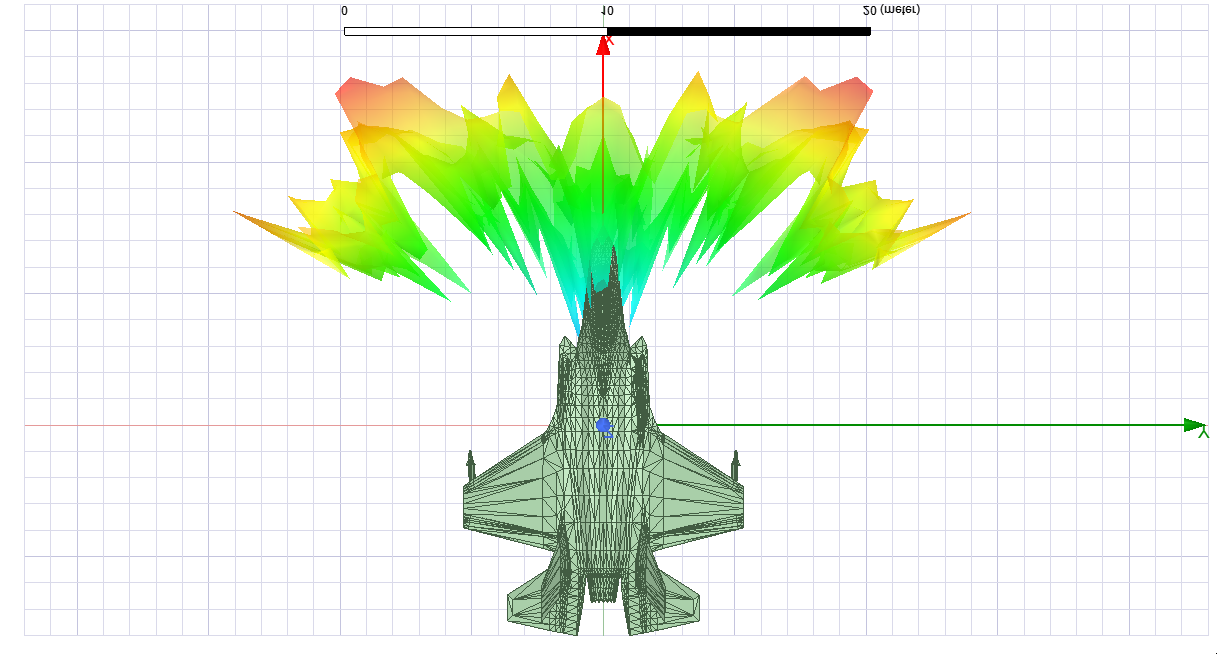Click the white half of scale bar
This screenshot has height=654, width=1217.
[474, 31]
